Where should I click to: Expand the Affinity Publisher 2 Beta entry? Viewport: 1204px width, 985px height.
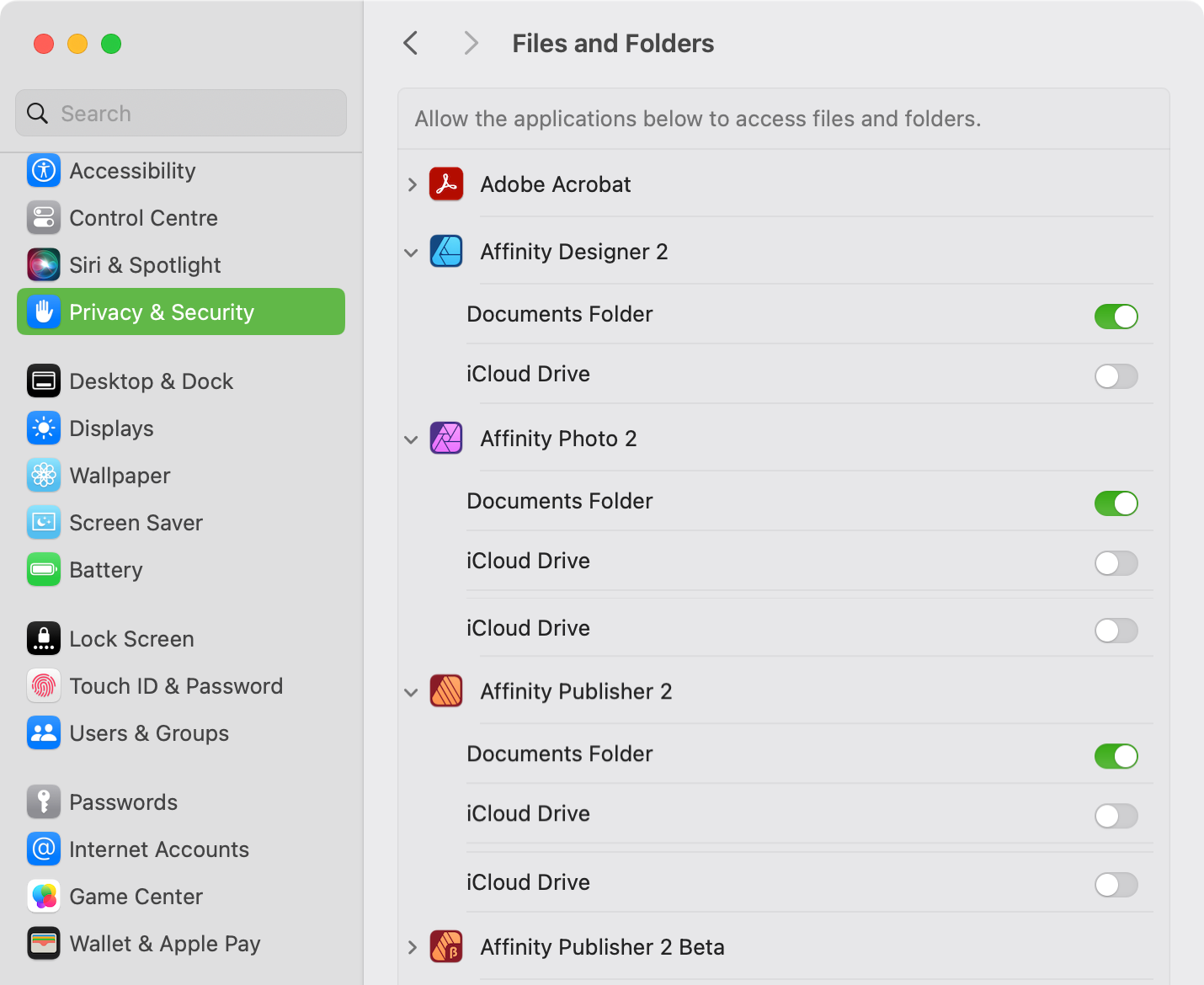click(412, 947)
